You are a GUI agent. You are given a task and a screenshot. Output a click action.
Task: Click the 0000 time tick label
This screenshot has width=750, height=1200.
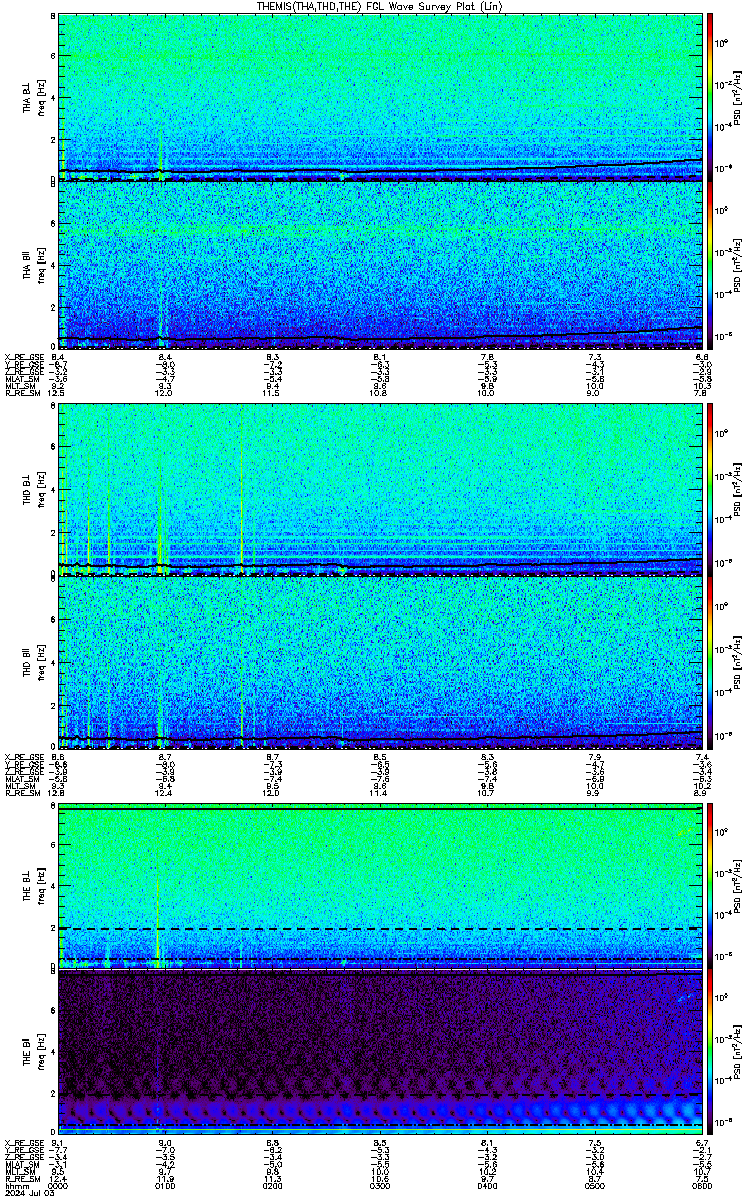click(58, 1186)
